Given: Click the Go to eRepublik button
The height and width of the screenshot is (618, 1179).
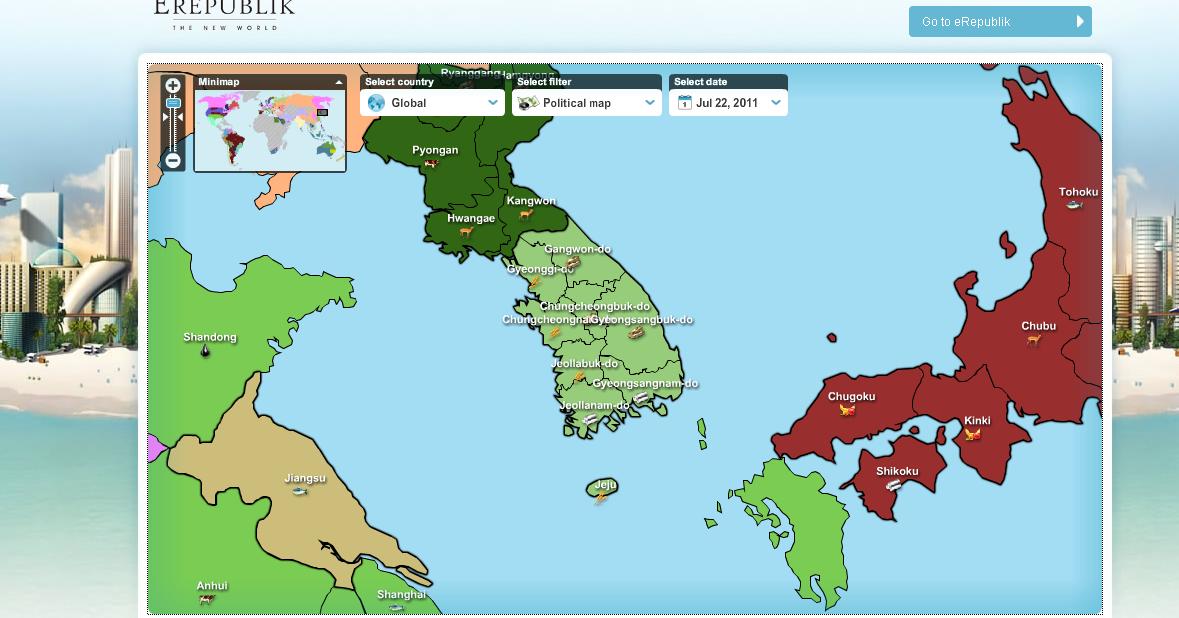Looking at the screenshot, I should [x=1000, y=22].
